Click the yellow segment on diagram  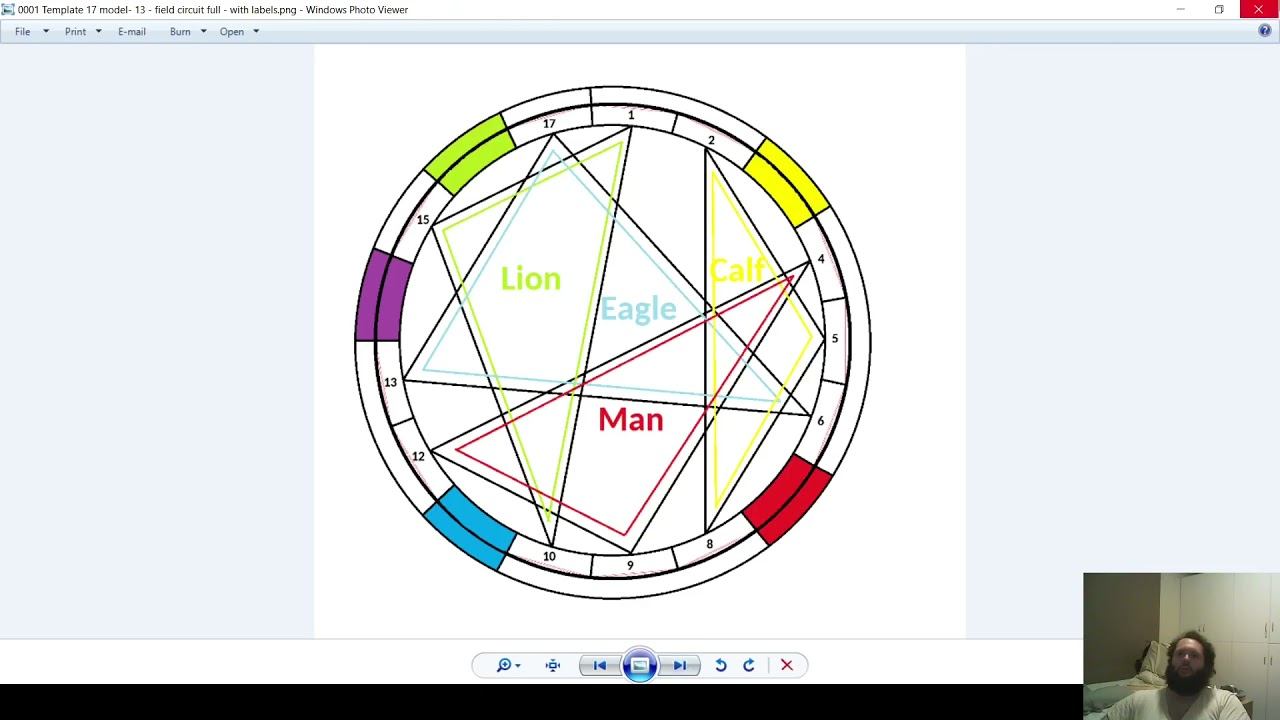pyautogui.click(x=787, y=182)
